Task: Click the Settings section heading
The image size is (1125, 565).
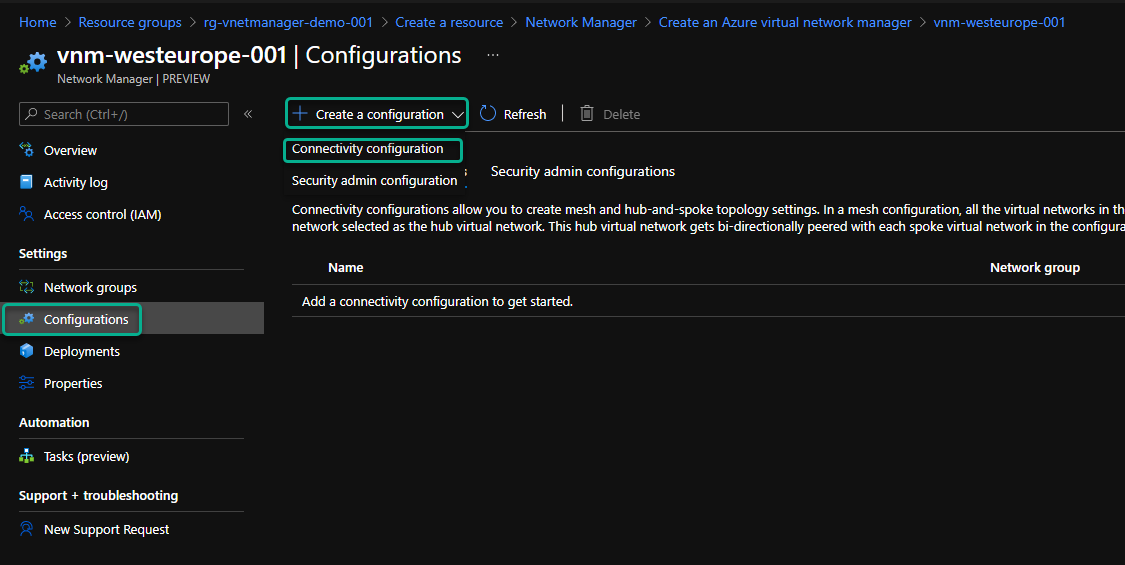Action: [x=43, y=253]
